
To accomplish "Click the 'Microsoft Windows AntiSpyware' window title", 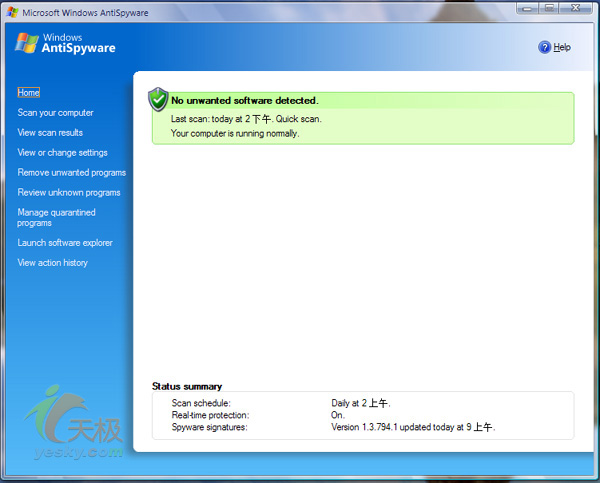I will pyautogui.click(x=85, y=13).
